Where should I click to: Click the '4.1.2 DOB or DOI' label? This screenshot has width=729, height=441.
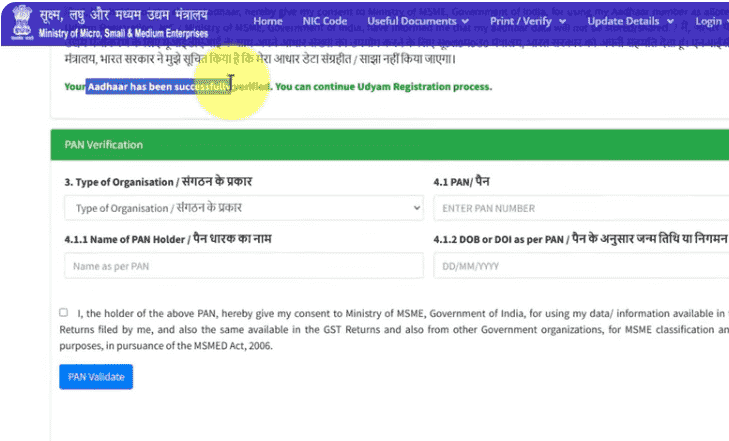pos(580,239)
